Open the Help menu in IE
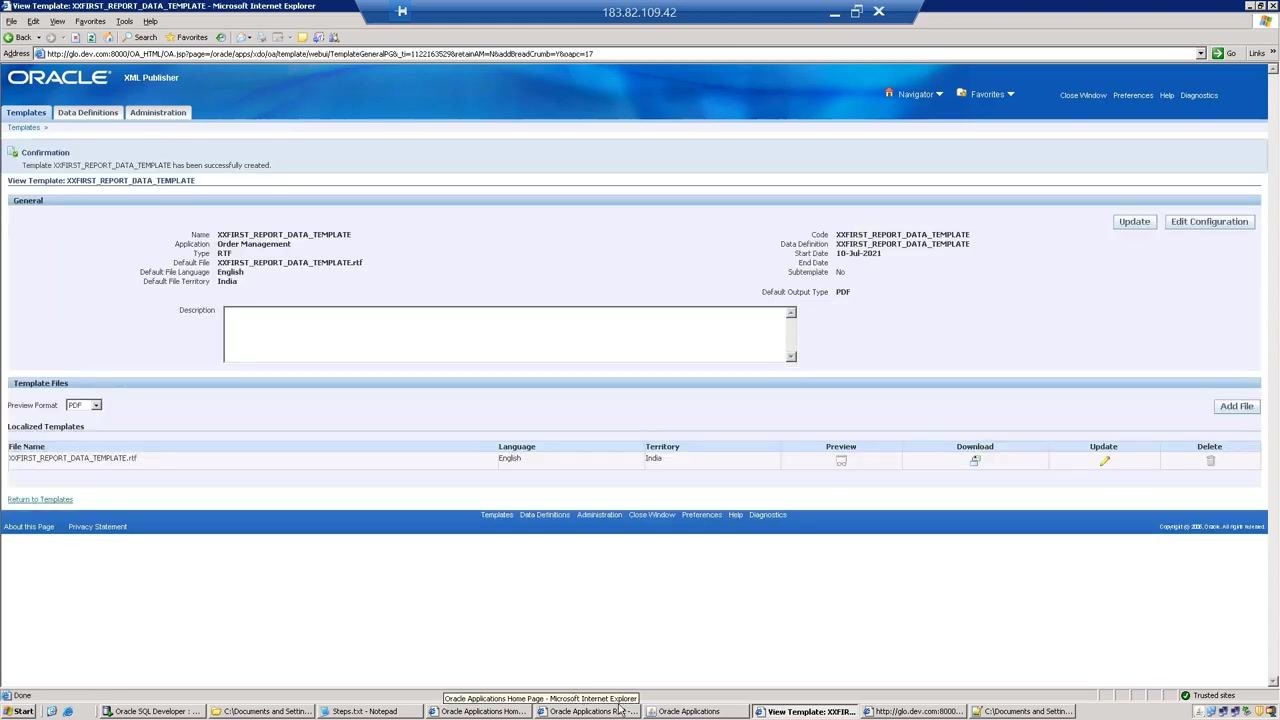This screenshot has height=720, width=1280. pos(150,21)
